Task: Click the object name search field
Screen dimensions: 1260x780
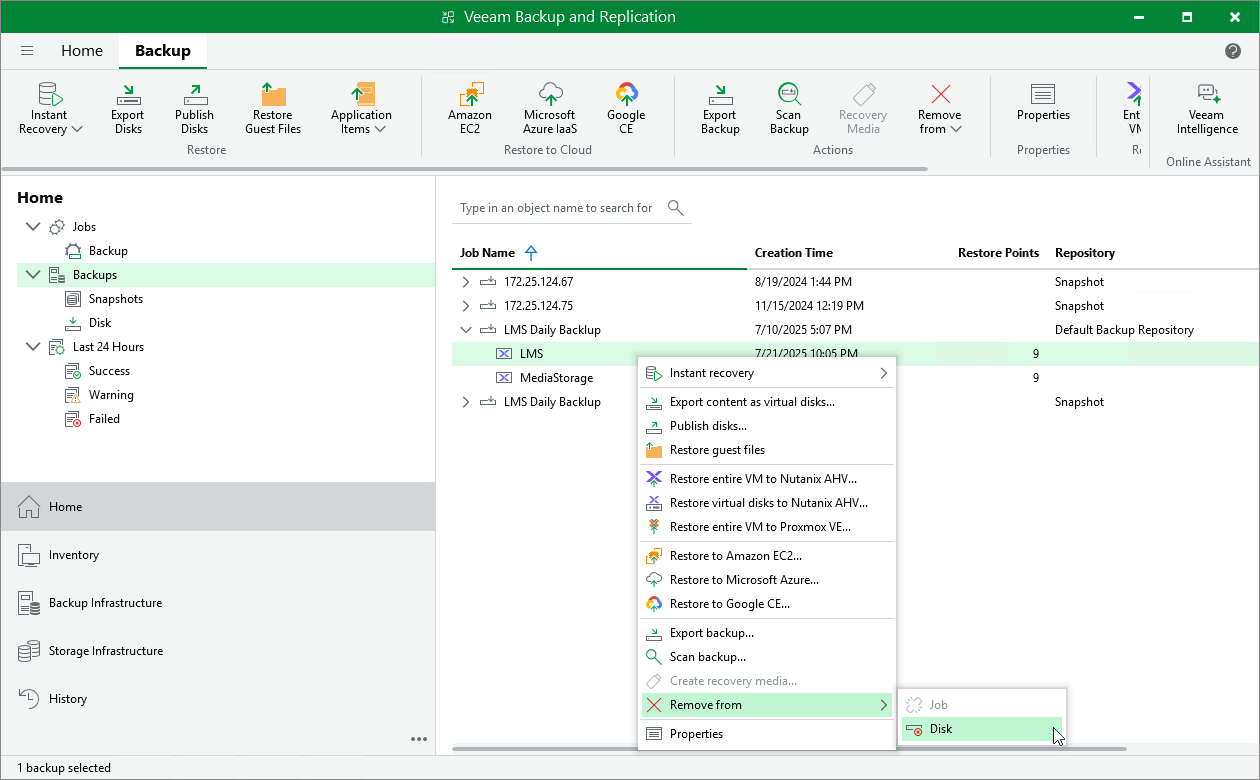Action: [556, 208]
